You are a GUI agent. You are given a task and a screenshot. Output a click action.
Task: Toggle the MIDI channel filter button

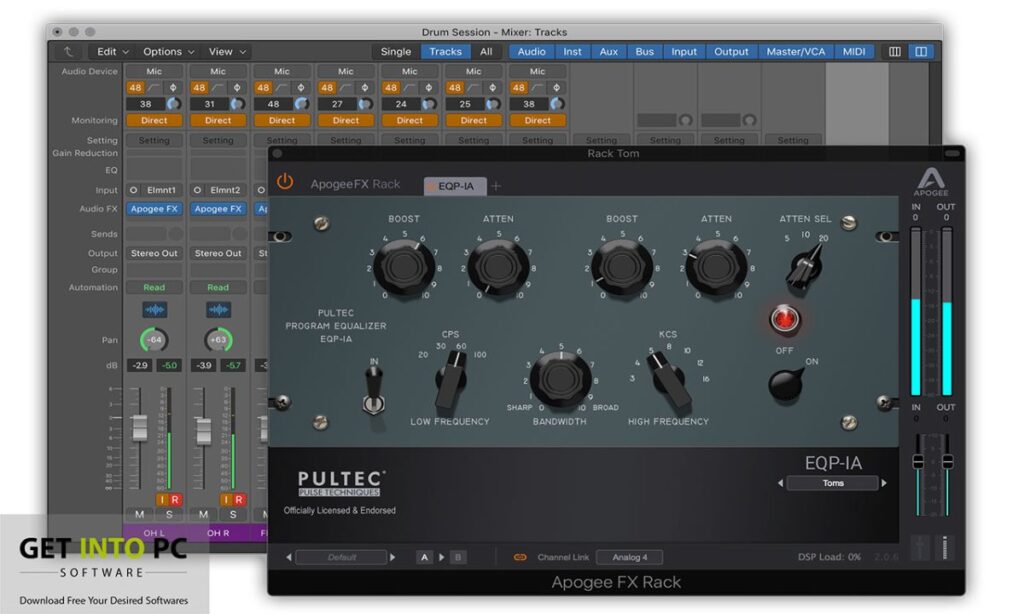click(854, 52)
